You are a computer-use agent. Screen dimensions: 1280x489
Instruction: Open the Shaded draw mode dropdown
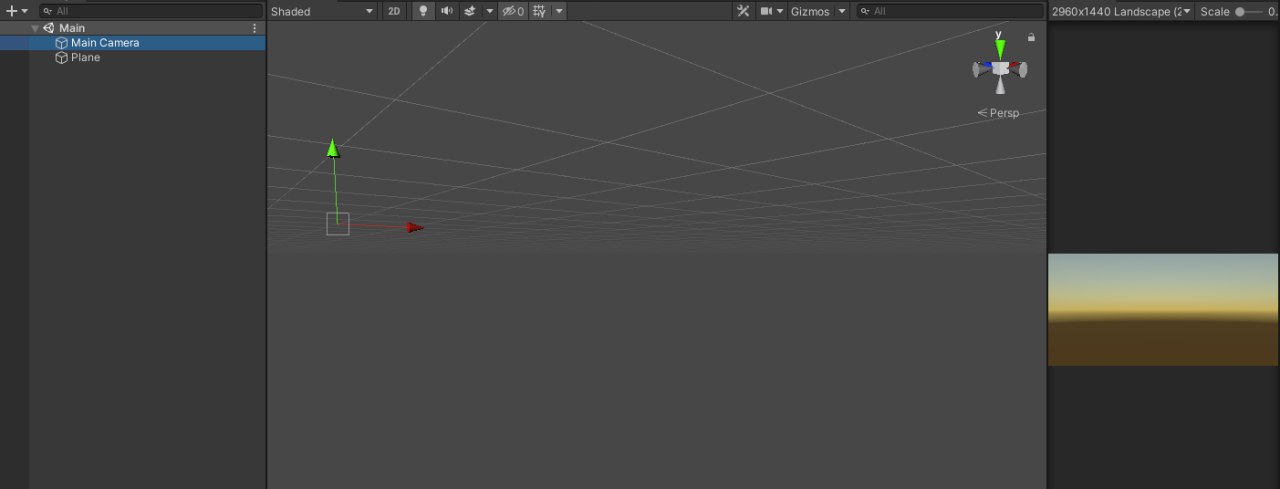pyautogui.click(x=323, y=11)
